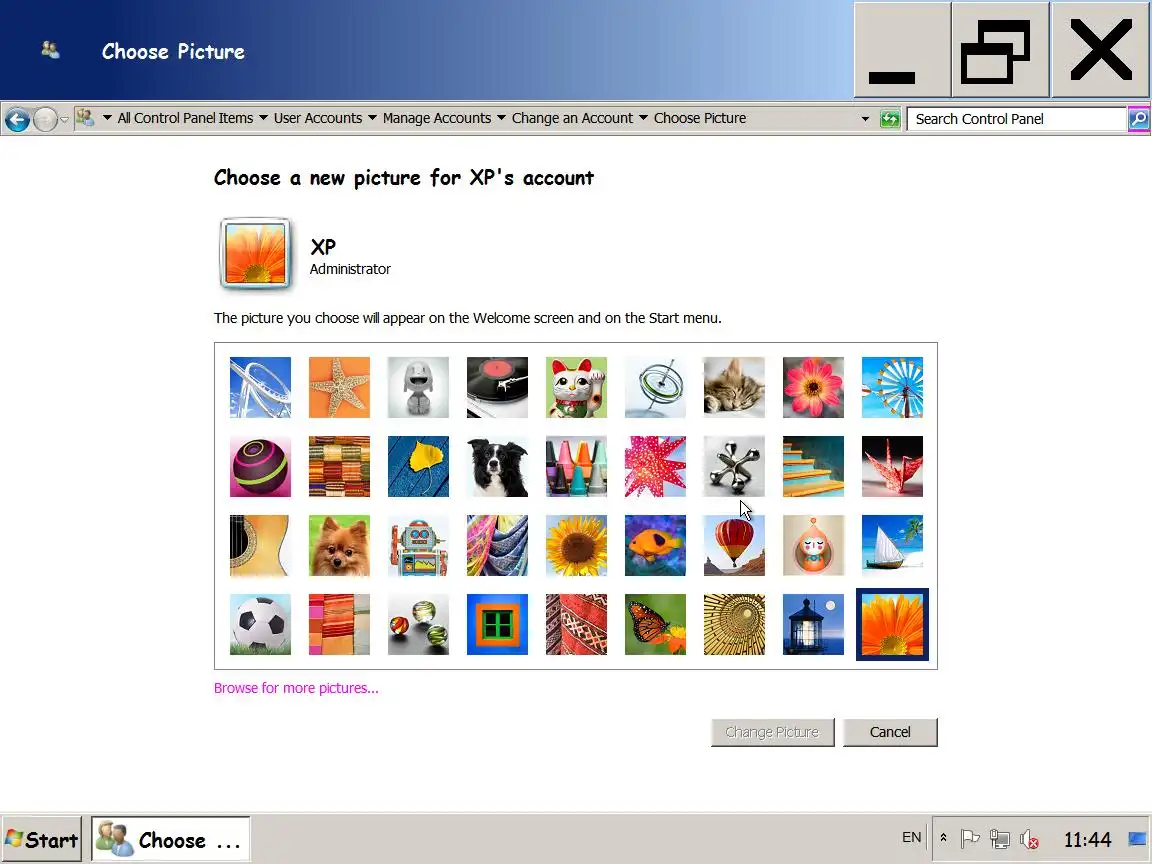Choose the lucky cat figurine picture
The image size is (1152, 864).
[x=576, y=387]
